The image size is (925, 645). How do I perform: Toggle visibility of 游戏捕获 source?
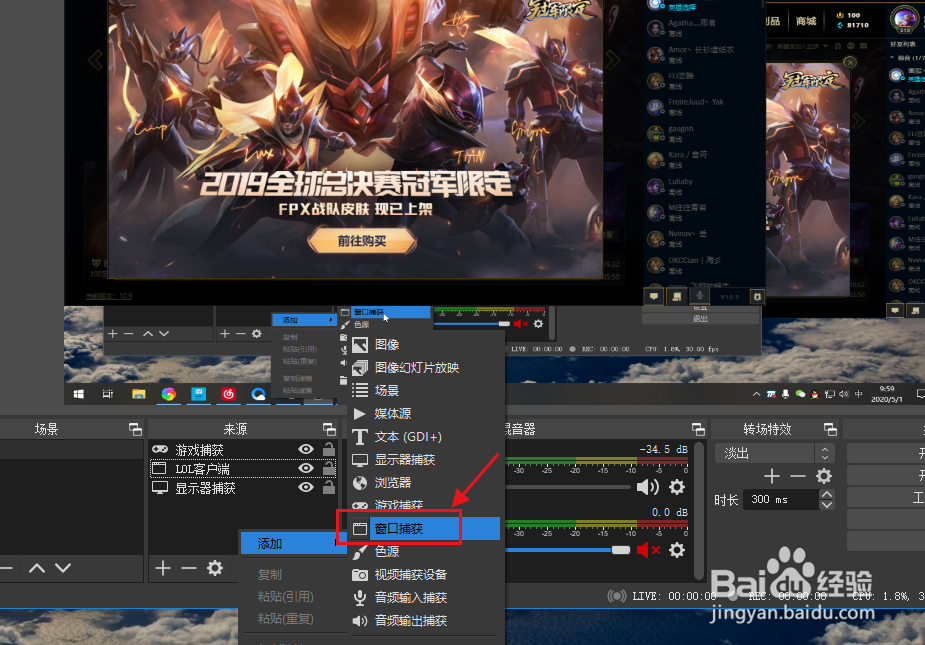(306, 449)
